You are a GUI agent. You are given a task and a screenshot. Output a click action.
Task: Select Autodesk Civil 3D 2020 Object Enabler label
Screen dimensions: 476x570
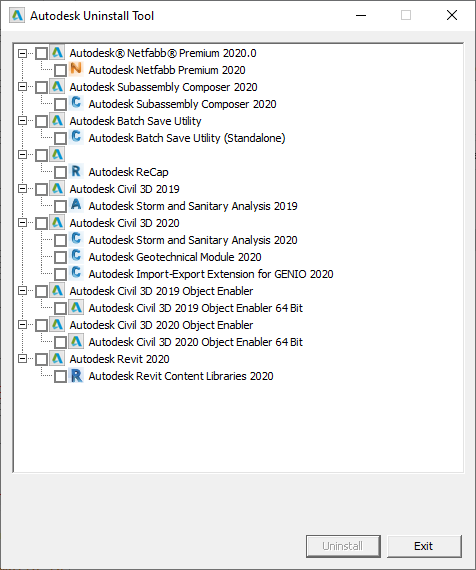click(x=161, y=325)
